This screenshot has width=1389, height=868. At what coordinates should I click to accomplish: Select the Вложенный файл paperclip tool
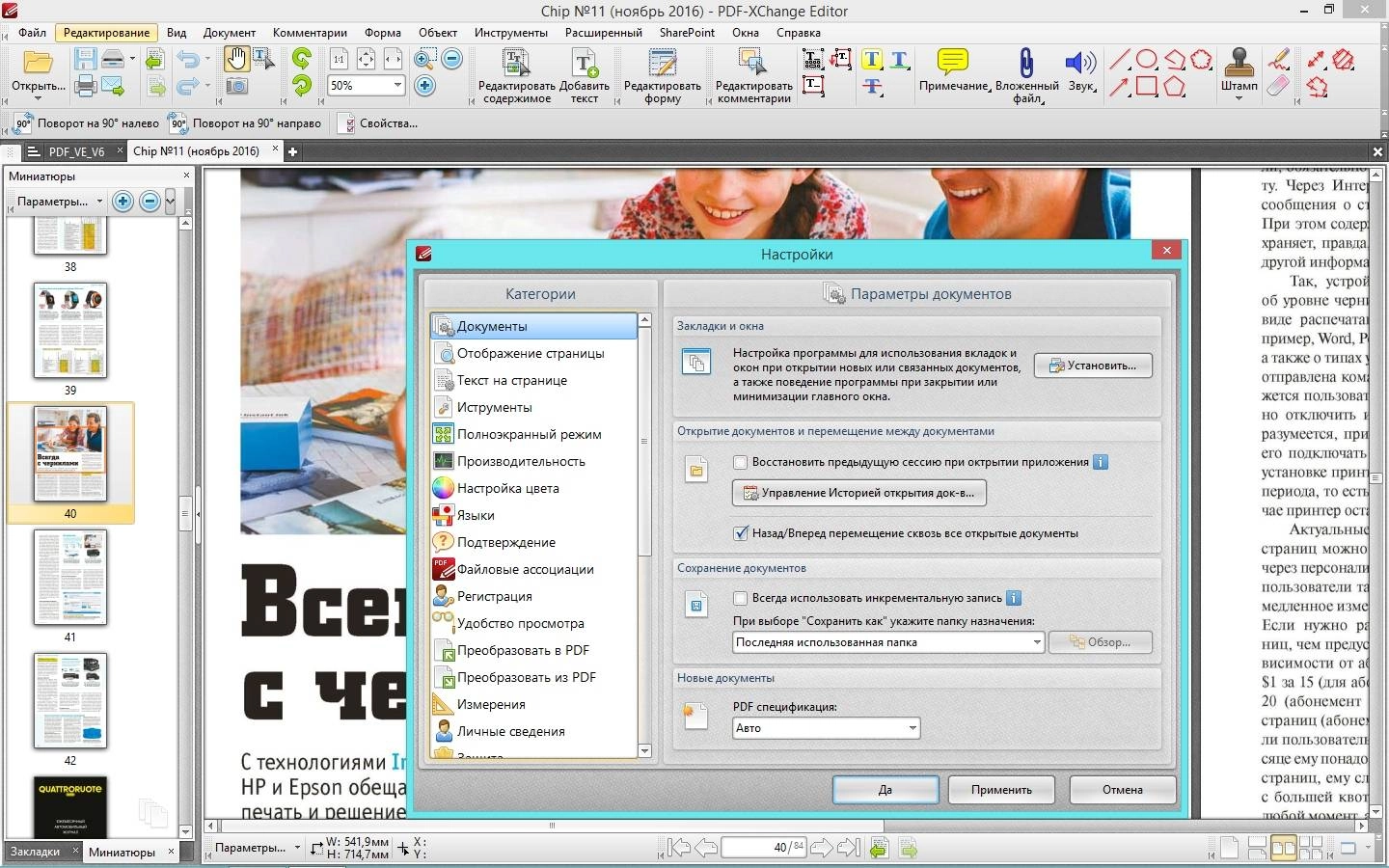point(1027,75)
